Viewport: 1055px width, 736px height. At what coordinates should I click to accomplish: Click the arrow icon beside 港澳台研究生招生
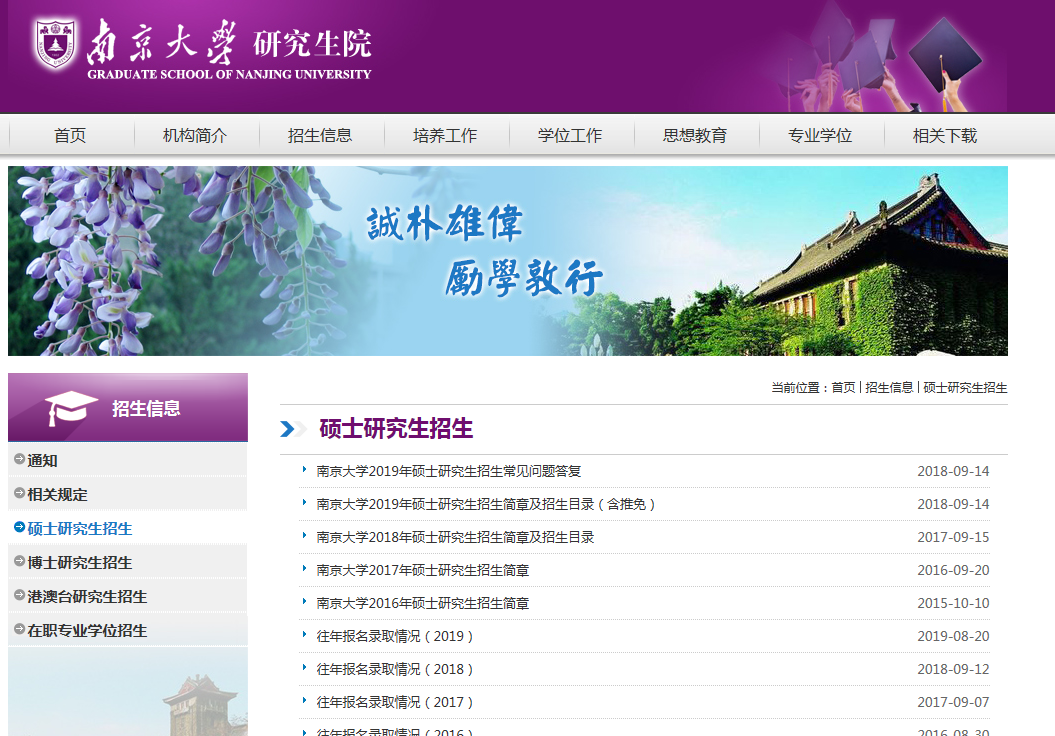click(x=19, y=596)
